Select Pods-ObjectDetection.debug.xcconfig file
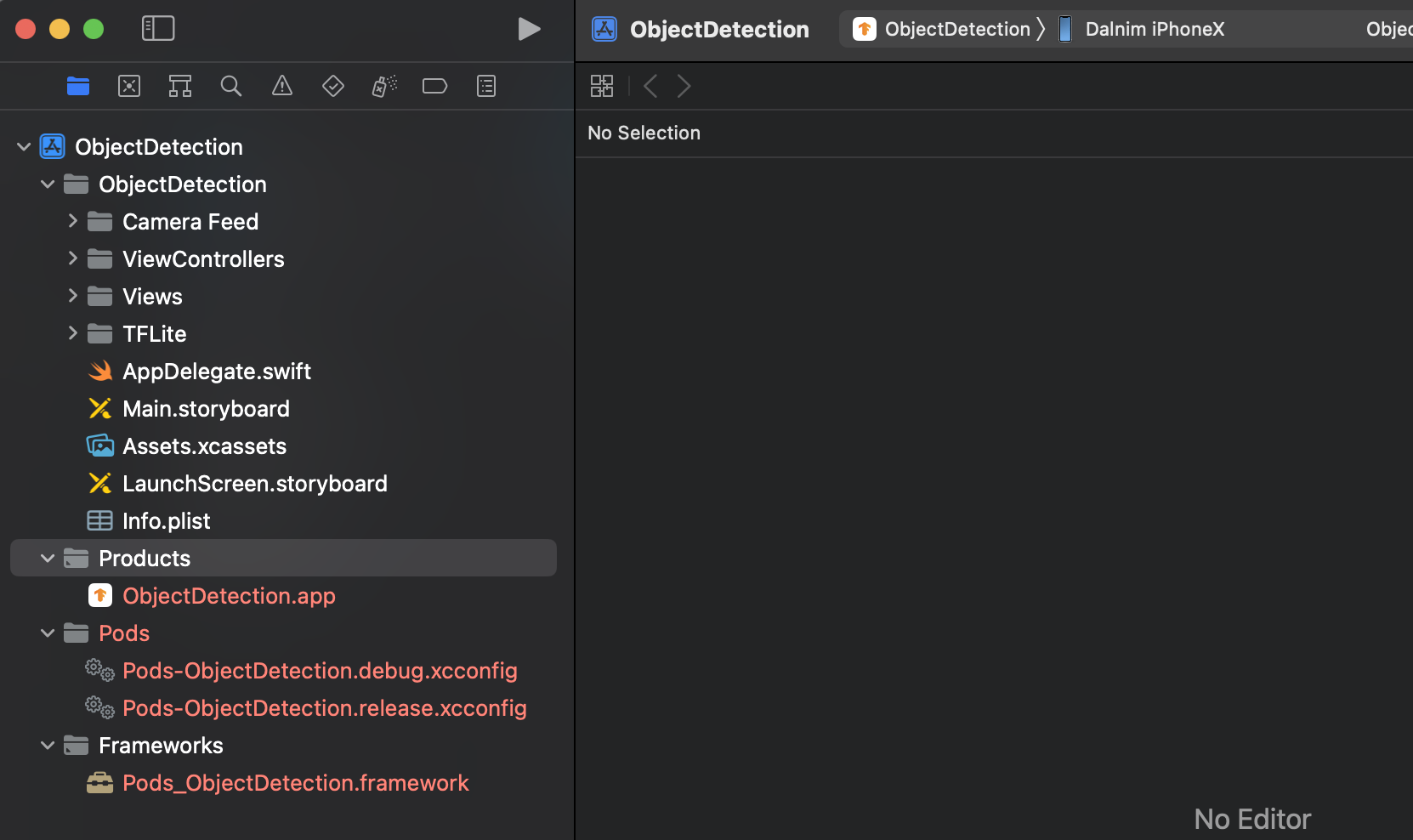The image size is (1413, 840). coord(320,671)
